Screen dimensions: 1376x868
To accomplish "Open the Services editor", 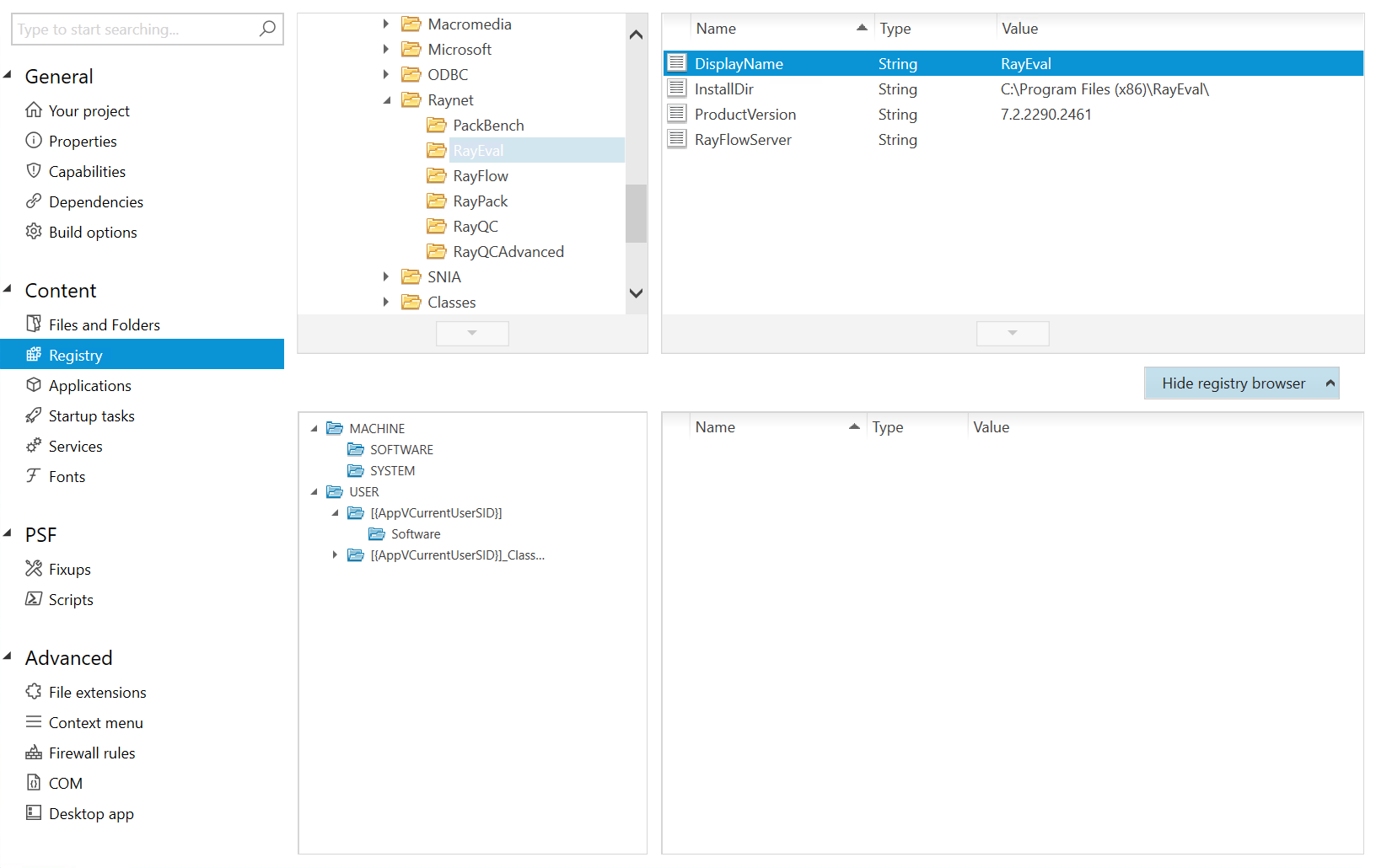I will pos(75,446).
